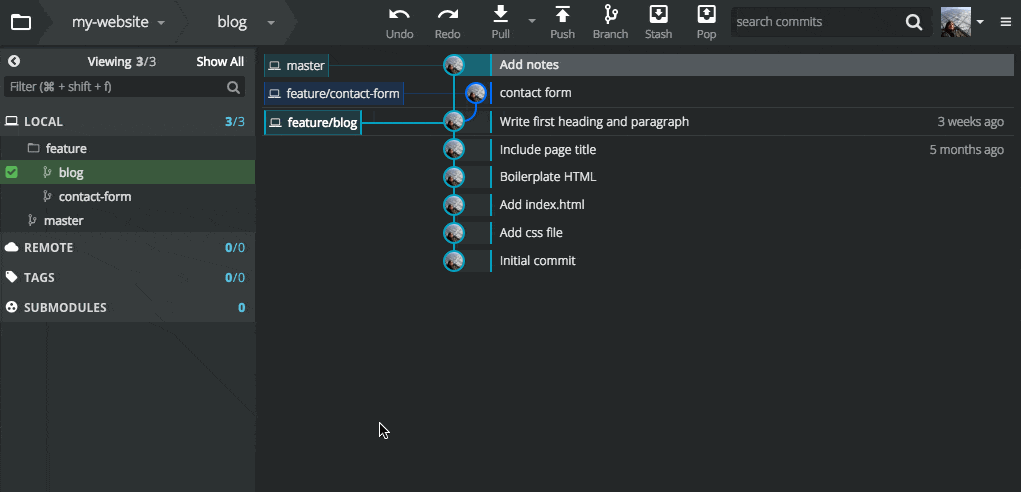Click the 3 weeks ago timestamp
Image resolution: width=1021 pixels, height=492 pixels.
click(970, 122)
